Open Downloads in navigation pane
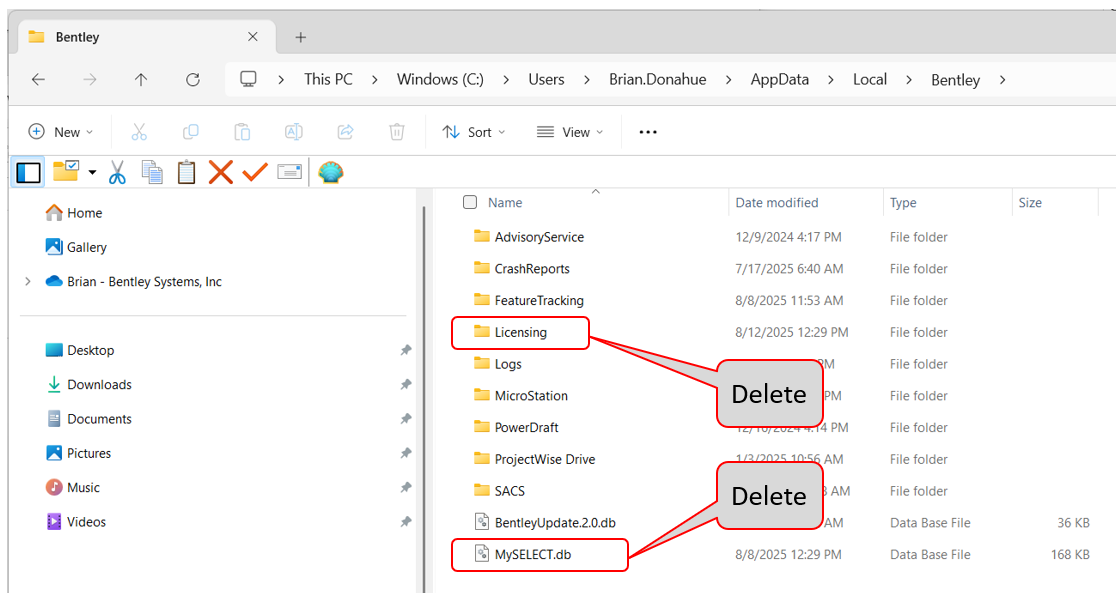The width and height of the screenshot is (1116, 593). [89, 384]
